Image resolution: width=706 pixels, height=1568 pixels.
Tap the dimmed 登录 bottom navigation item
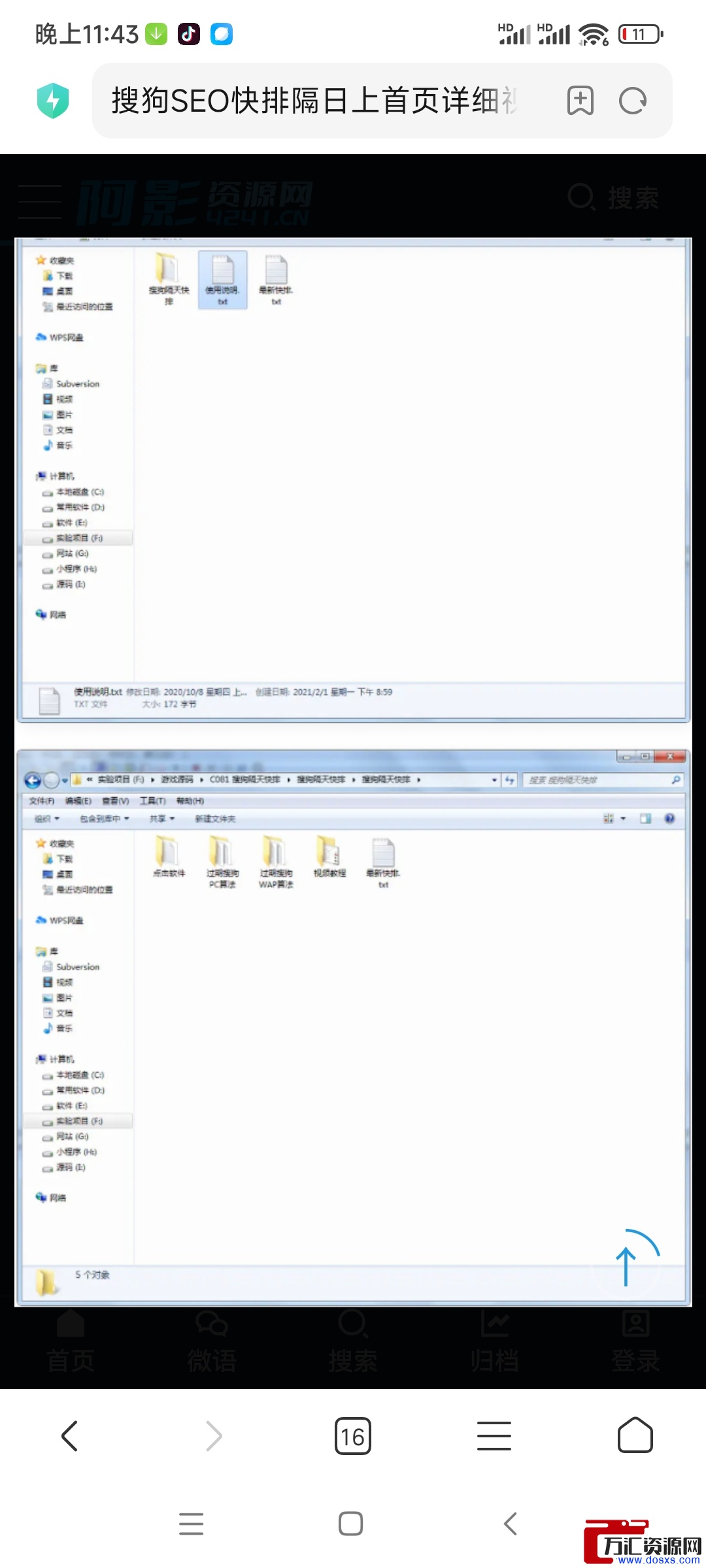tap(635, 1343)
